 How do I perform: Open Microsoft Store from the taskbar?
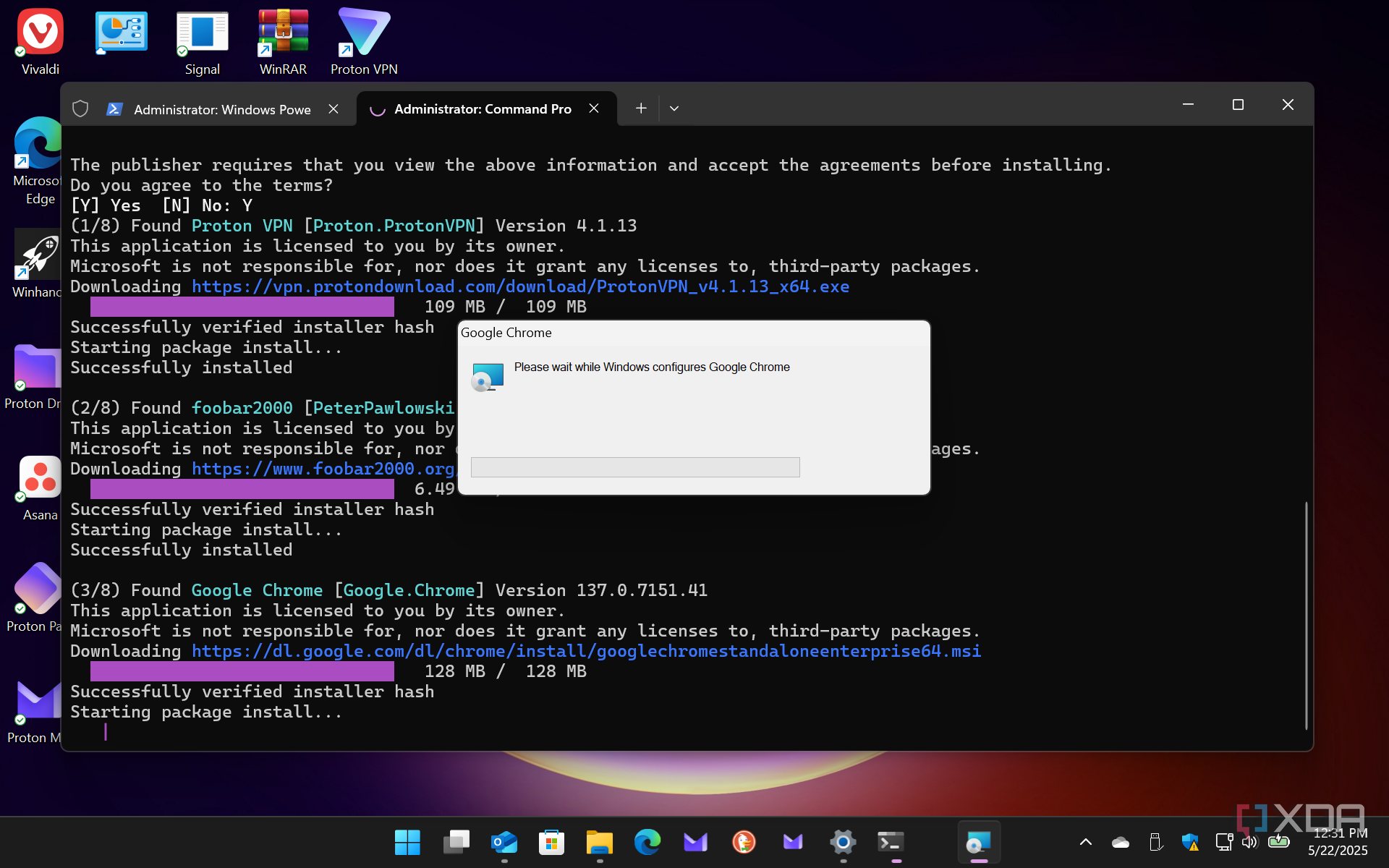point(551,842)
